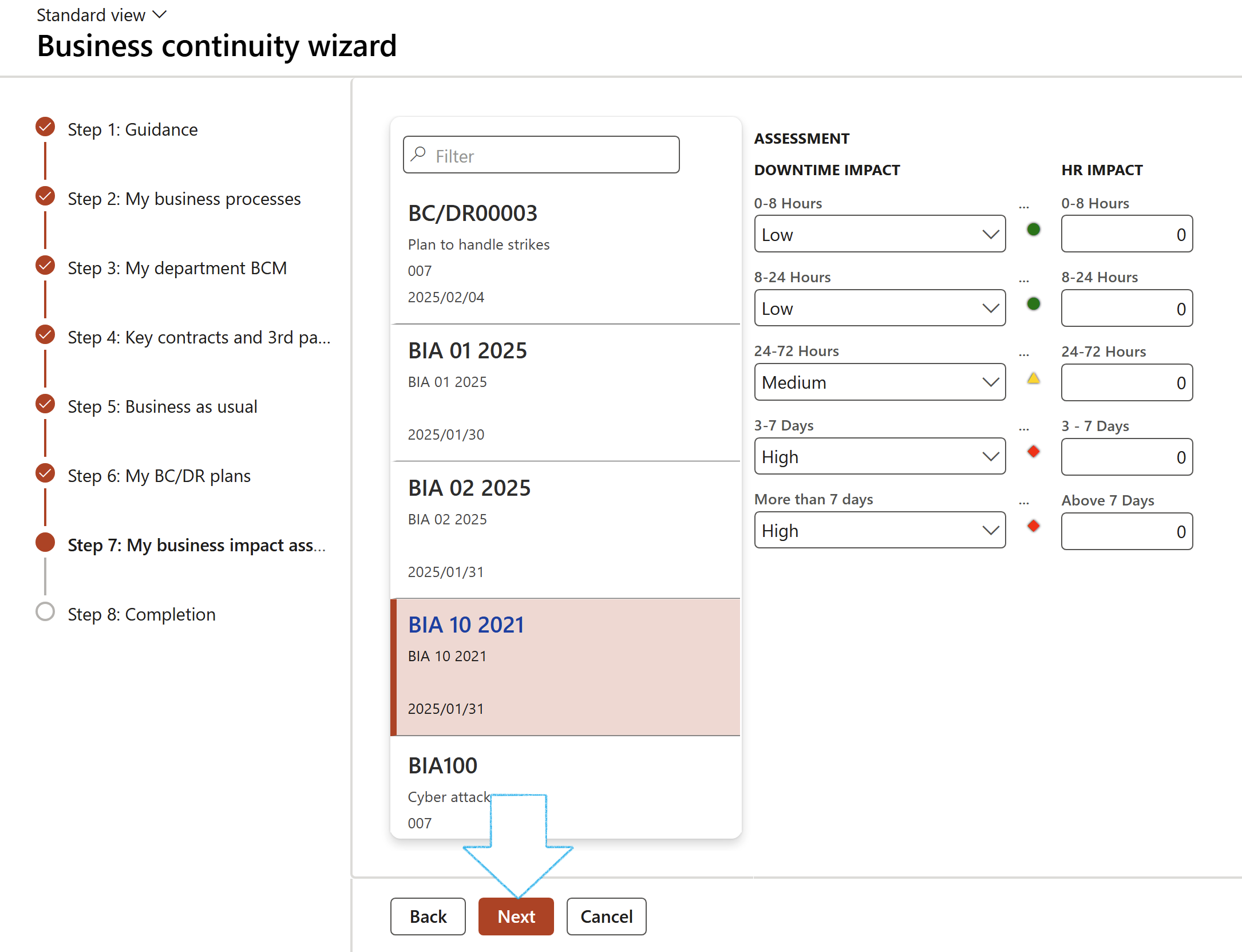Image resolution: width=1242 pixels, height=952 pixels.
Task: Expand the Standard view selector
Action: 101,15
